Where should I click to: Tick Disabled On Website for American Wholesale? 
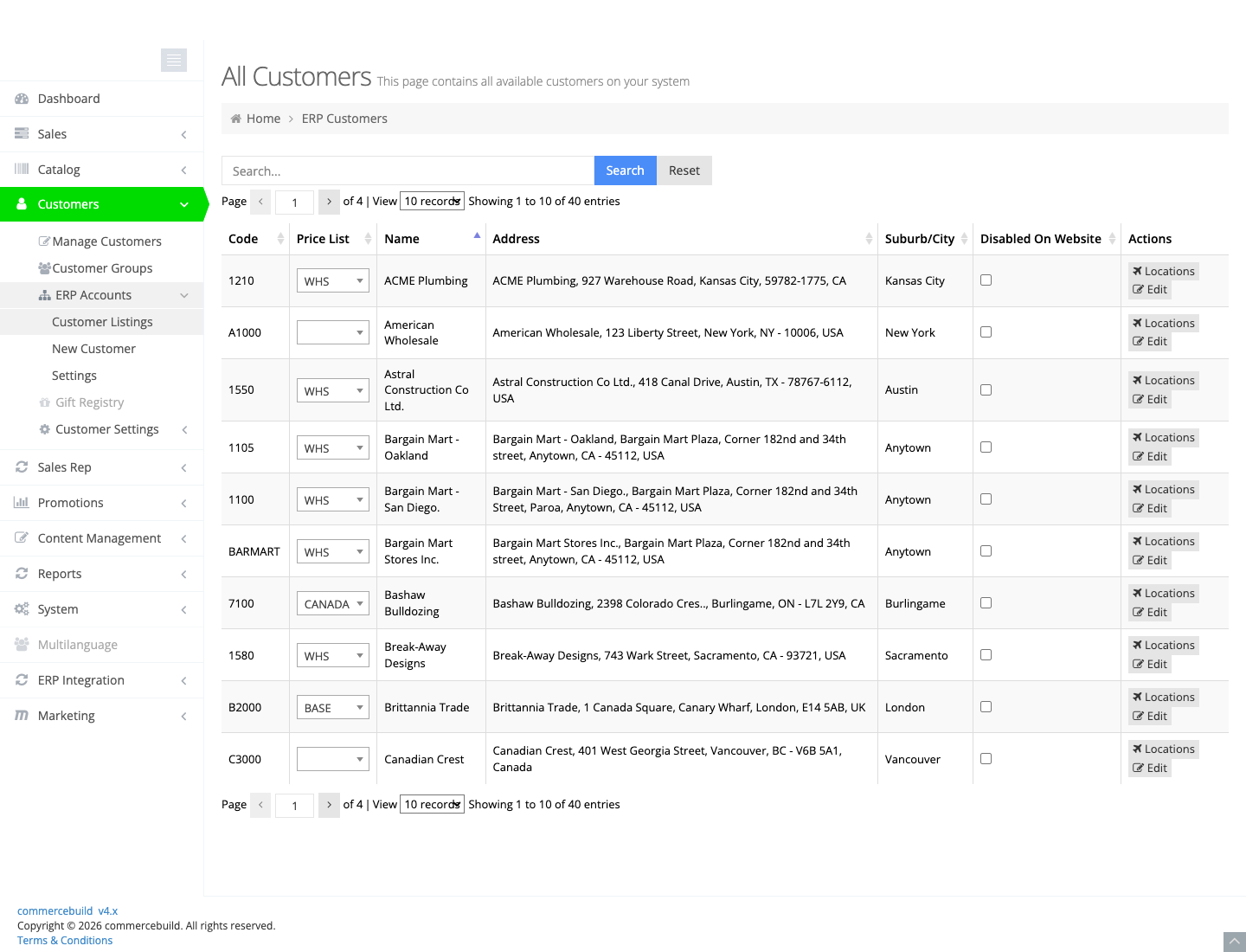[986, 332]
